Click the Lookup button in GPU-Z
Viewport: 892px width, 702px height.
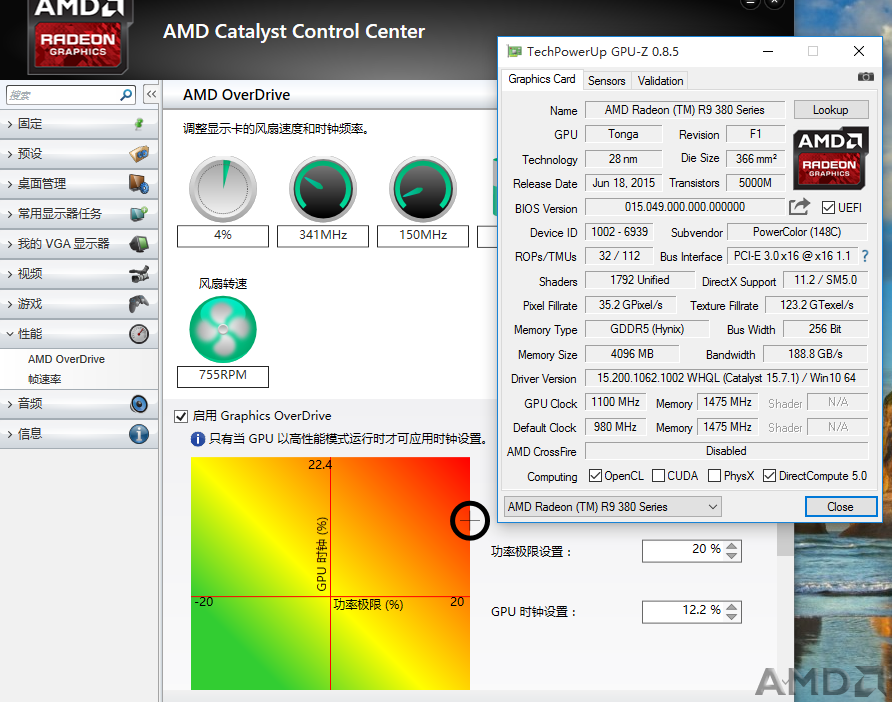831,110
